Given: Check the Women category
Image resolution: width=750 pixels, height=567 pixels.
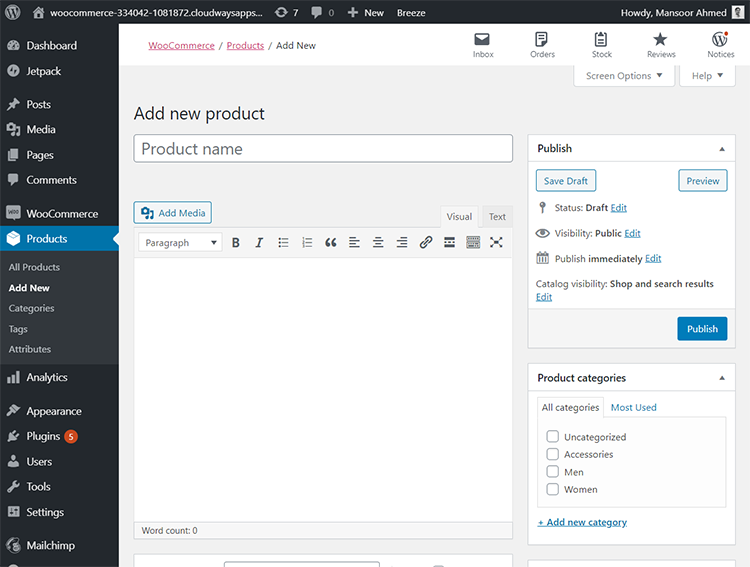Looking at the screenshot, I should coord(552,489).
